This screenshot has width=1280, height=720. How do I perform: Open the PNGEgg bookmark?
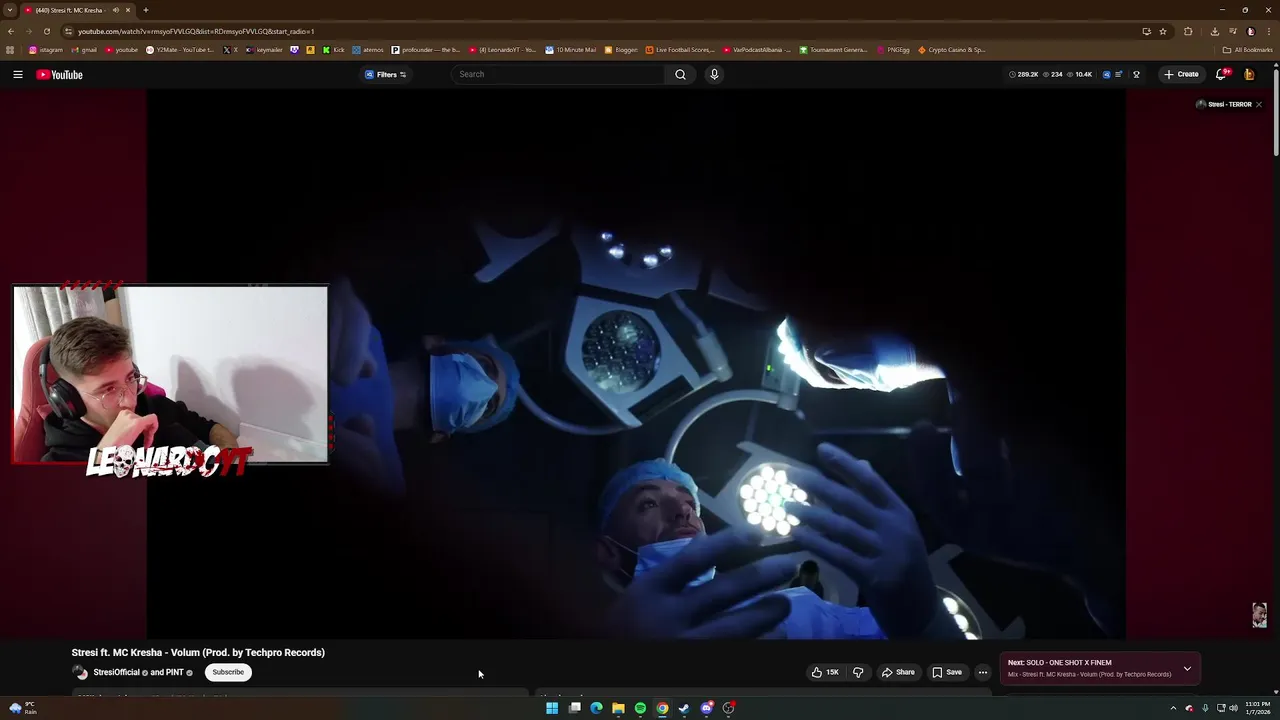[894, 49]
